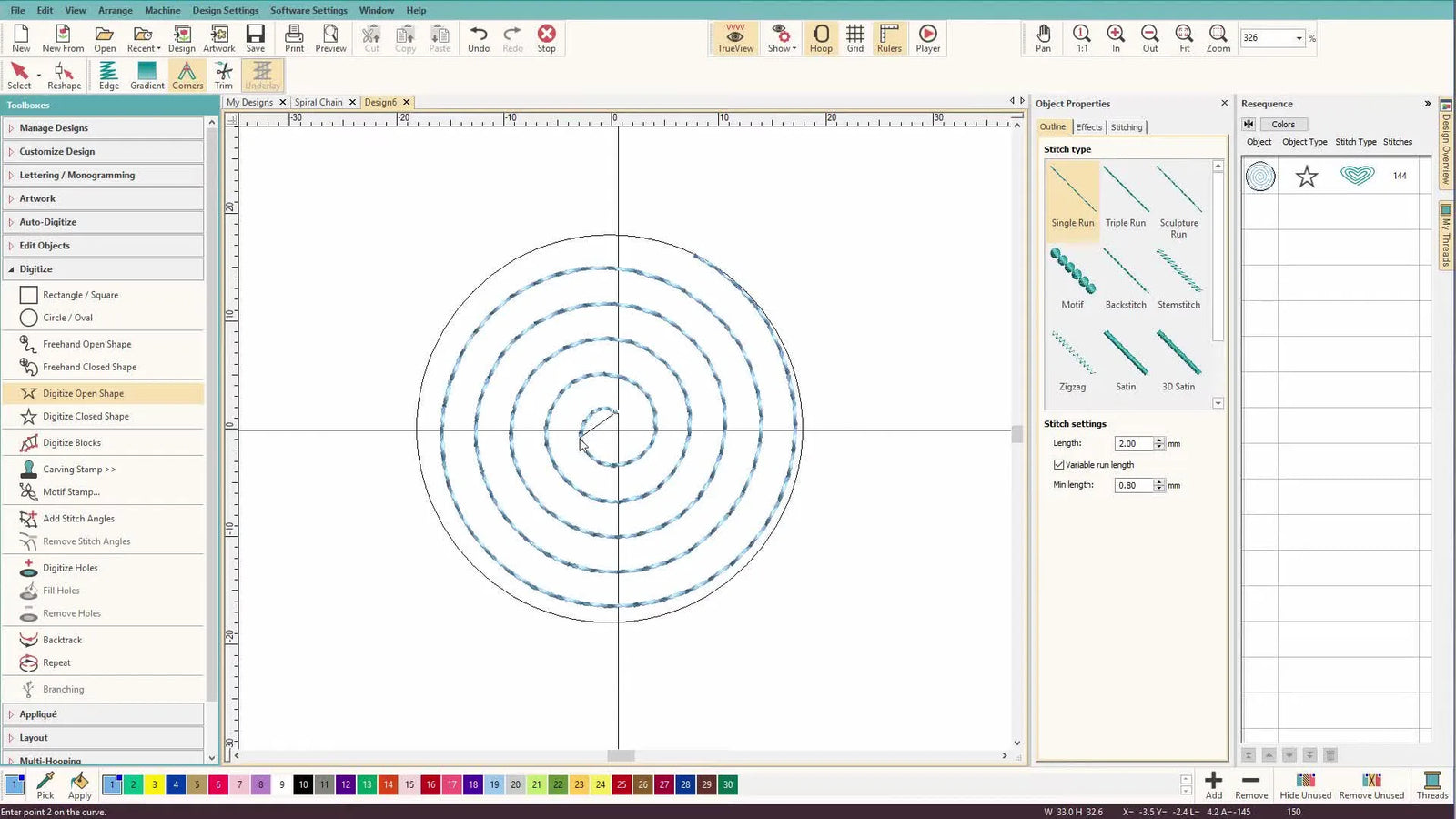1456x819 pixels.
Task: Toggle the Hoop display
Action: (820, 38)
